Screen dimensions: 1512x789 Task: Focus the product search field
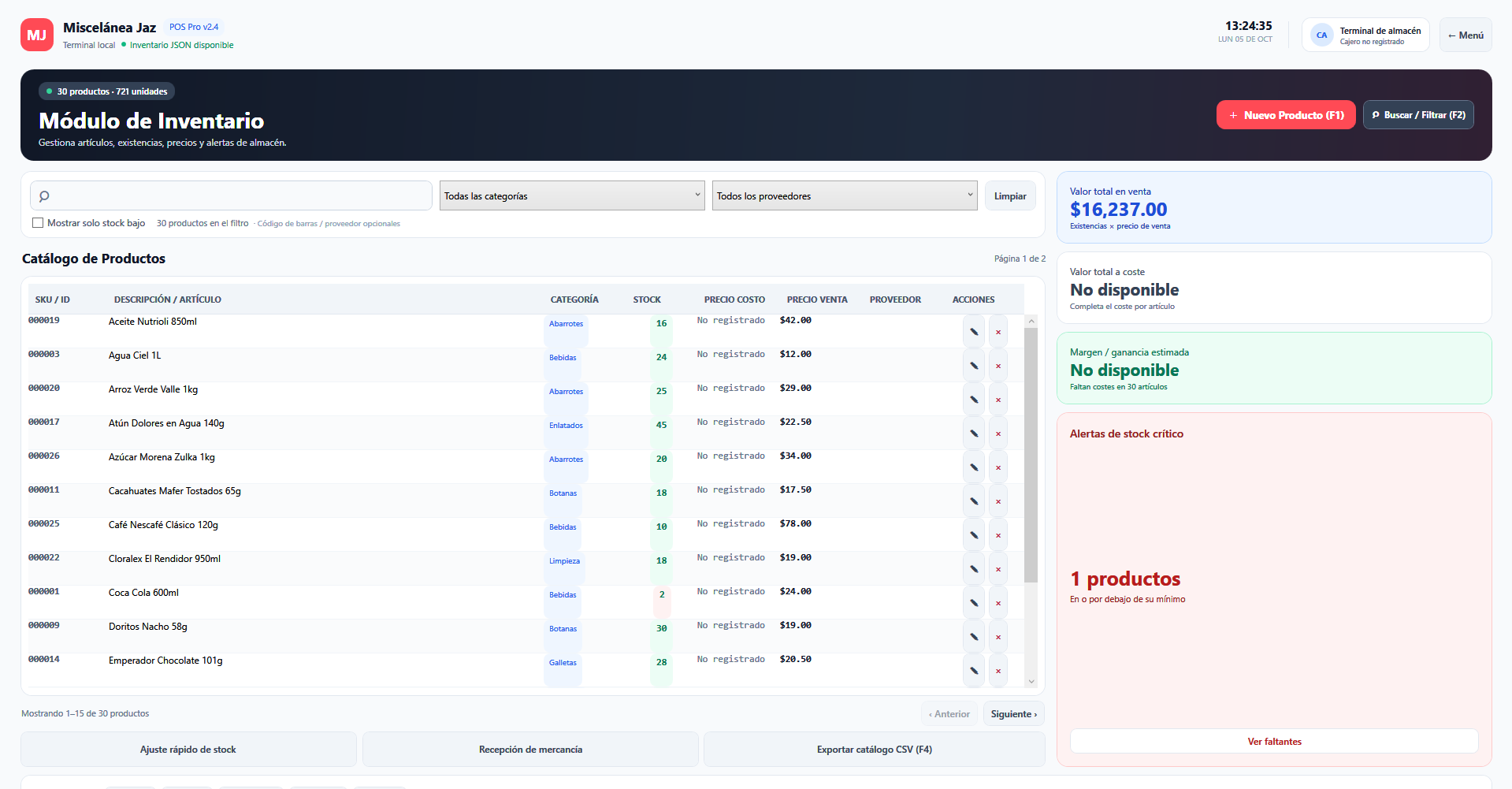pyautogui.click(x=231, y=195)
